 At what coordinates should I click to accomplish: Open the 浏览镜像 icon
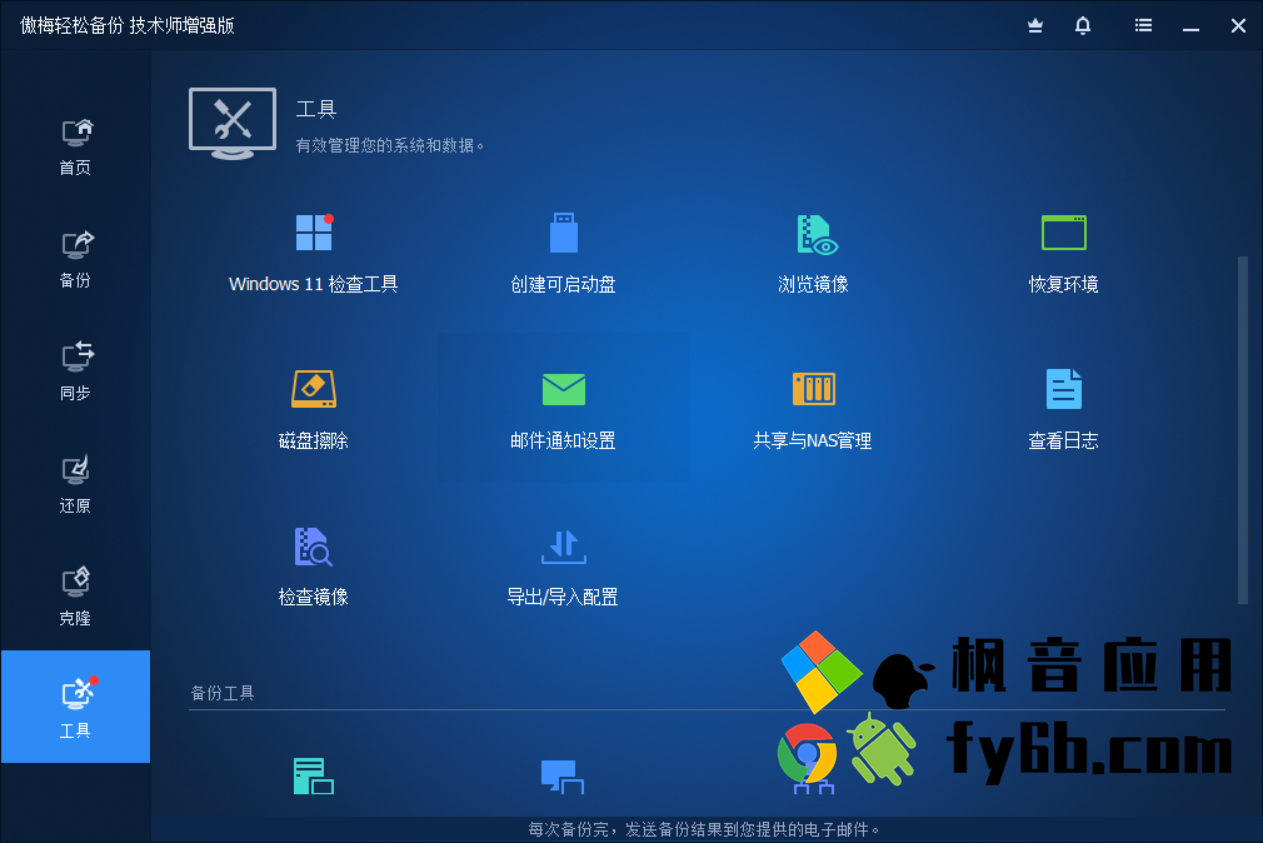pos(816,234)
